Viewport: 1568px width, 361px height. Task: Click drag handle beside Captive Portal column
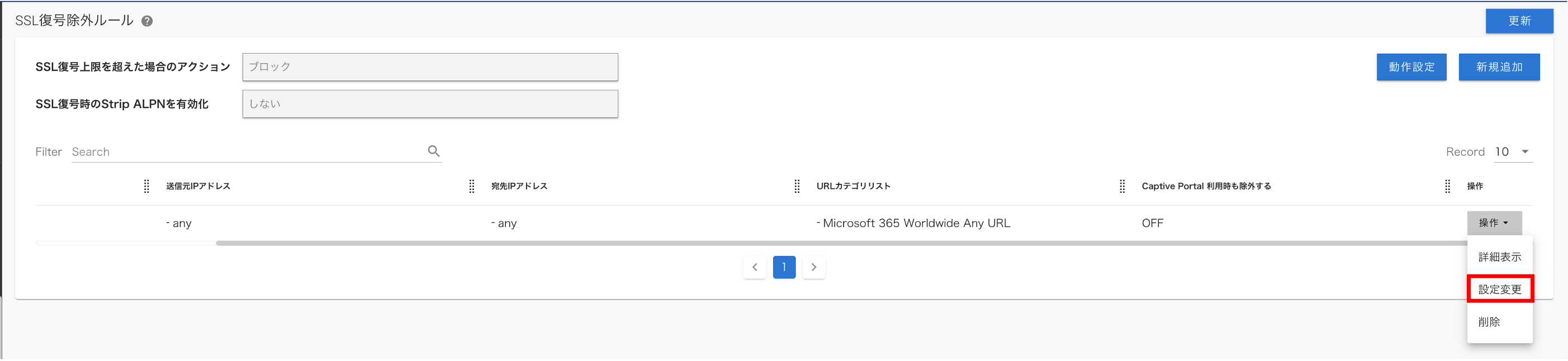click(1122, 186)
